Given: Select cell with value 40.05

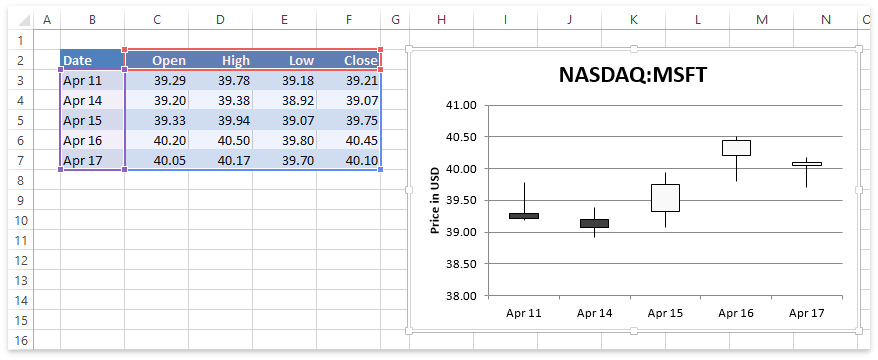Looking at the screenshot, I should pos(157,160).
